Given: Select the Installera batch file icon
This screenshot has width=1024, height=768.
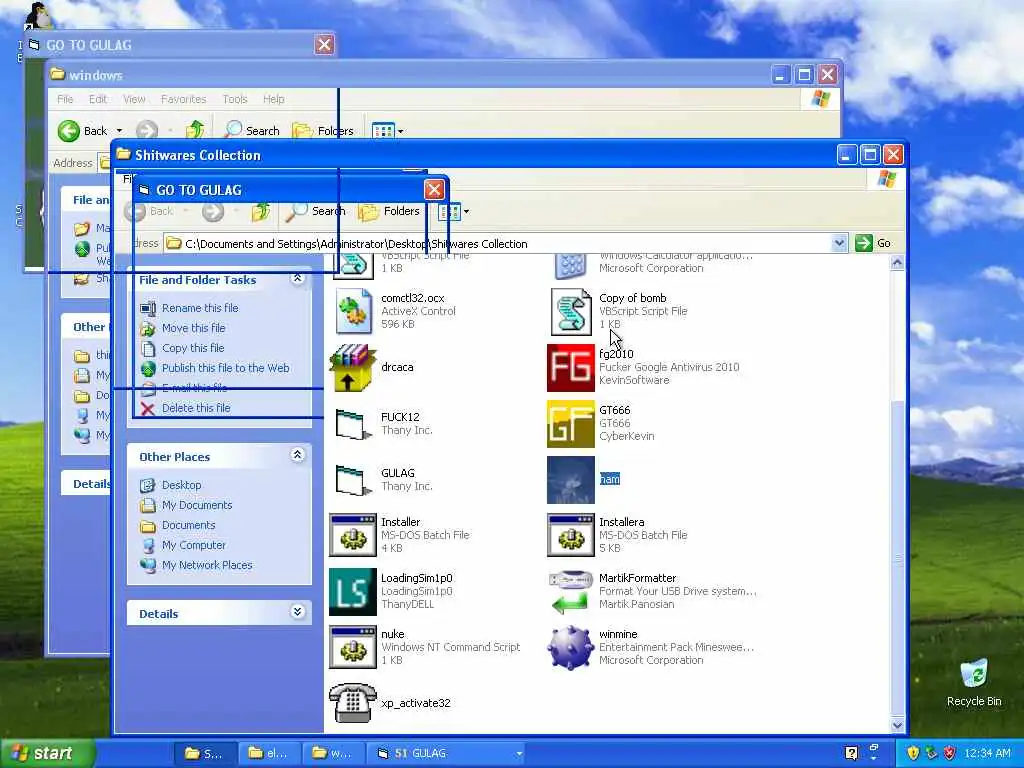Looking at the screenshot, I should pos(571,536).
